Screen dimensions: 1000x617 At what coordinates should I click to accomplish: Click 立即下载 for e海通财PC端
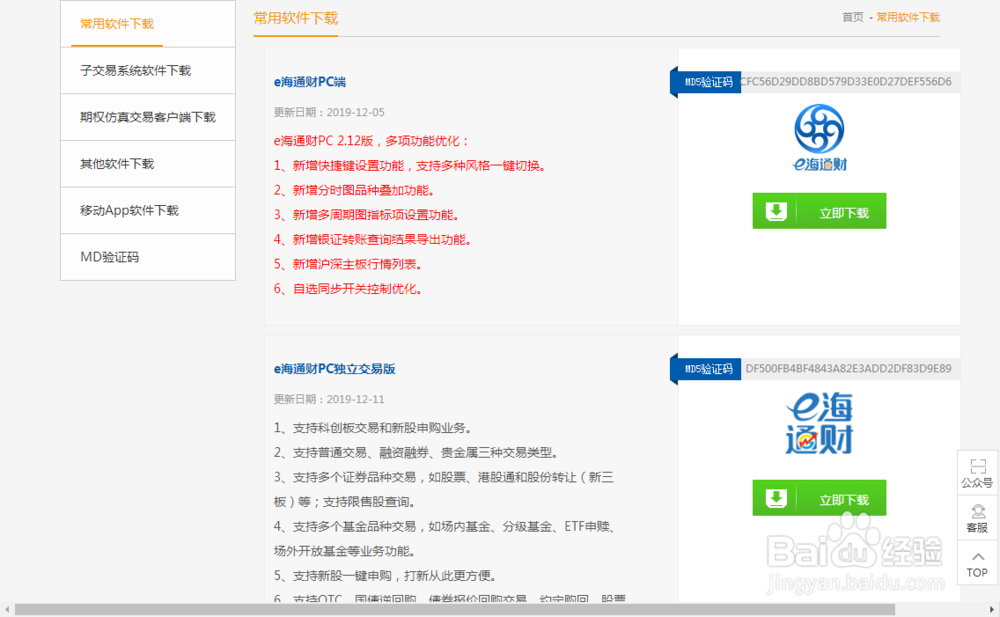coord(819,211)
